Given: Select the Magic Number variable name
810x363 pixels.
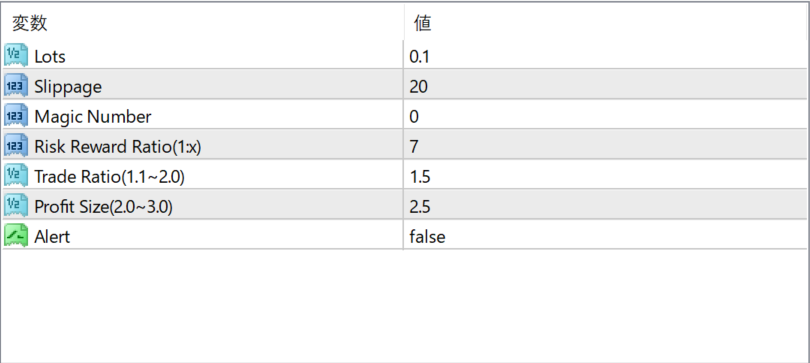Looking at the screenshot, I should 92,117.
